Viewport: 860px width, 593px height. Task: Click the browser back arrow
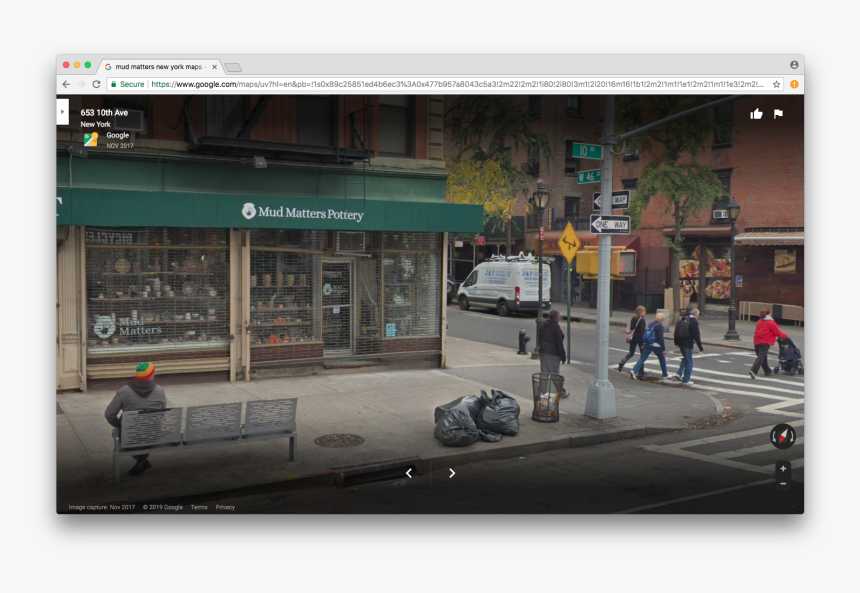click(x=66, y=84)
